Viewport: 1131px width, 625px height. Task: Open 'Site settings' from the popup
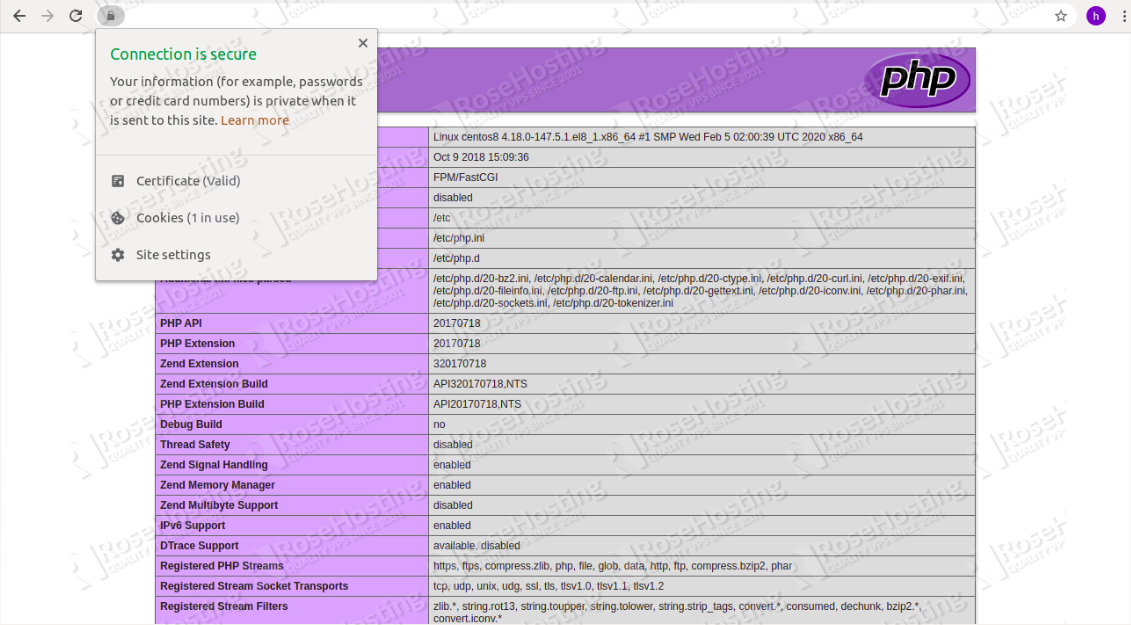click(173, 255)
